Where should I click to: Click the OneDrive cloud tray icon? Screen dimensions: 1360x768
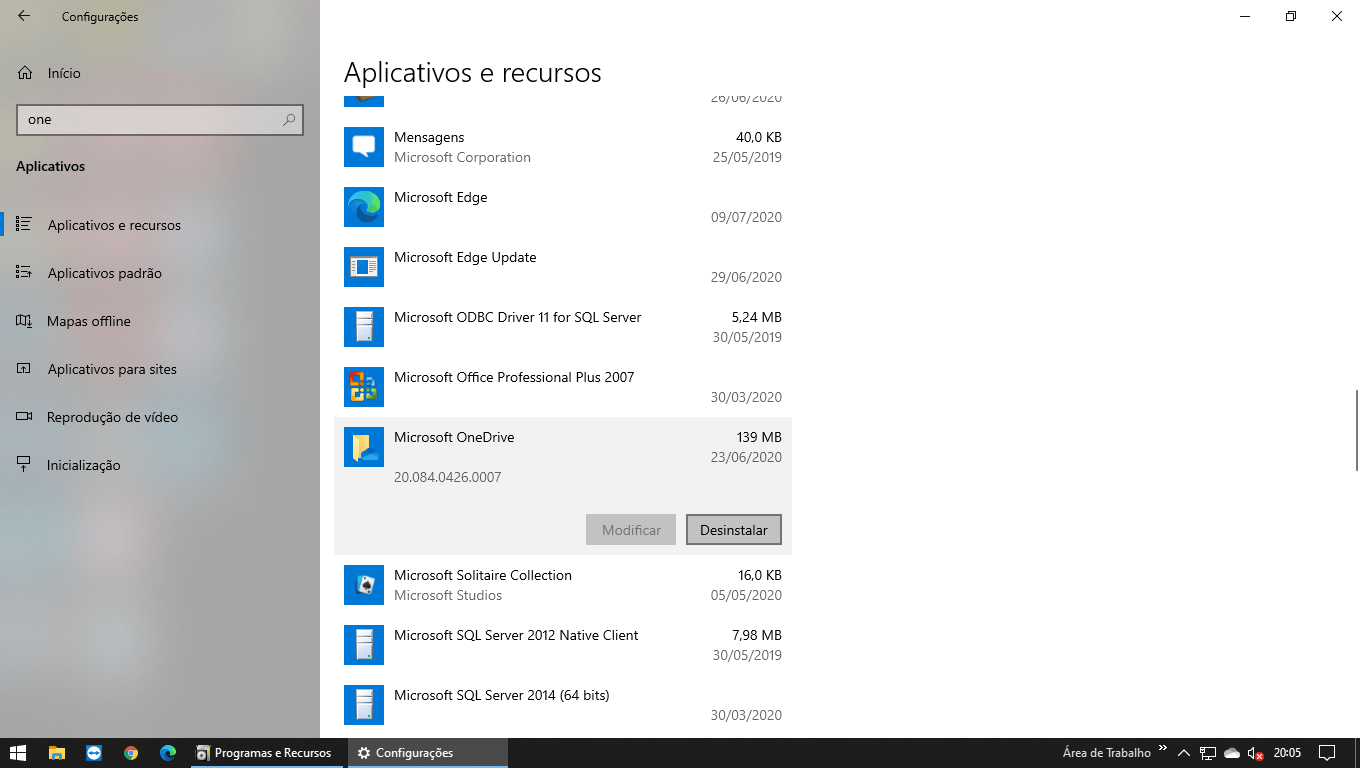tap(1232, 753)
